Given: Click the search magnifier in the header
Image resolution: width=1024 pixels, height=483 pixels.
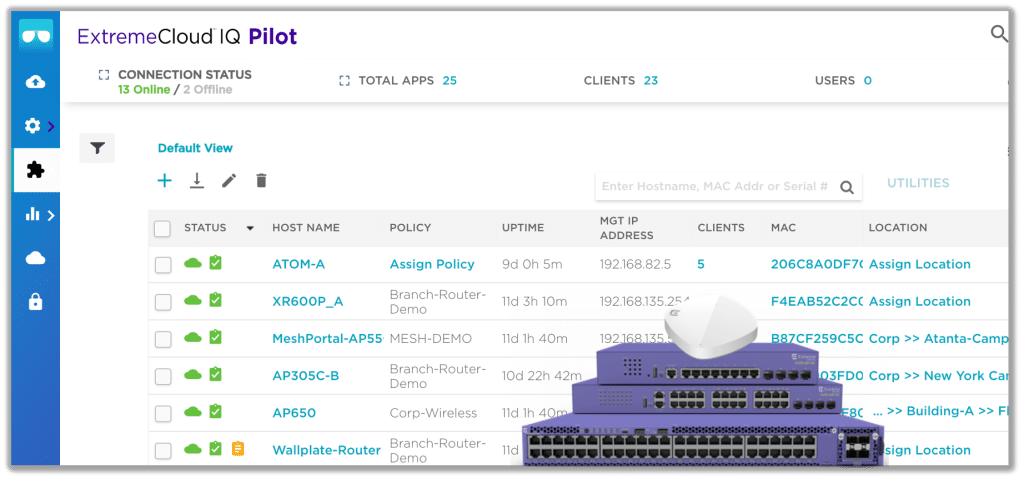Looking at the screenshot, I should [x=999, y=33].
